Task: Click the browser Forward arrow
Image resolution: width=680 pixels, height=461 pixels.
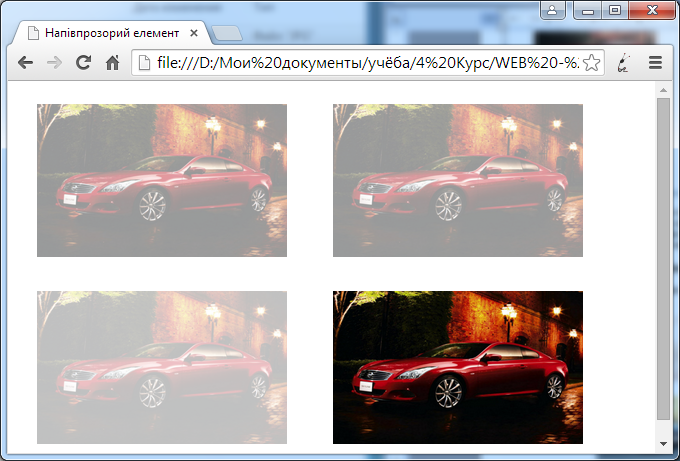Action: click(54, 62)
